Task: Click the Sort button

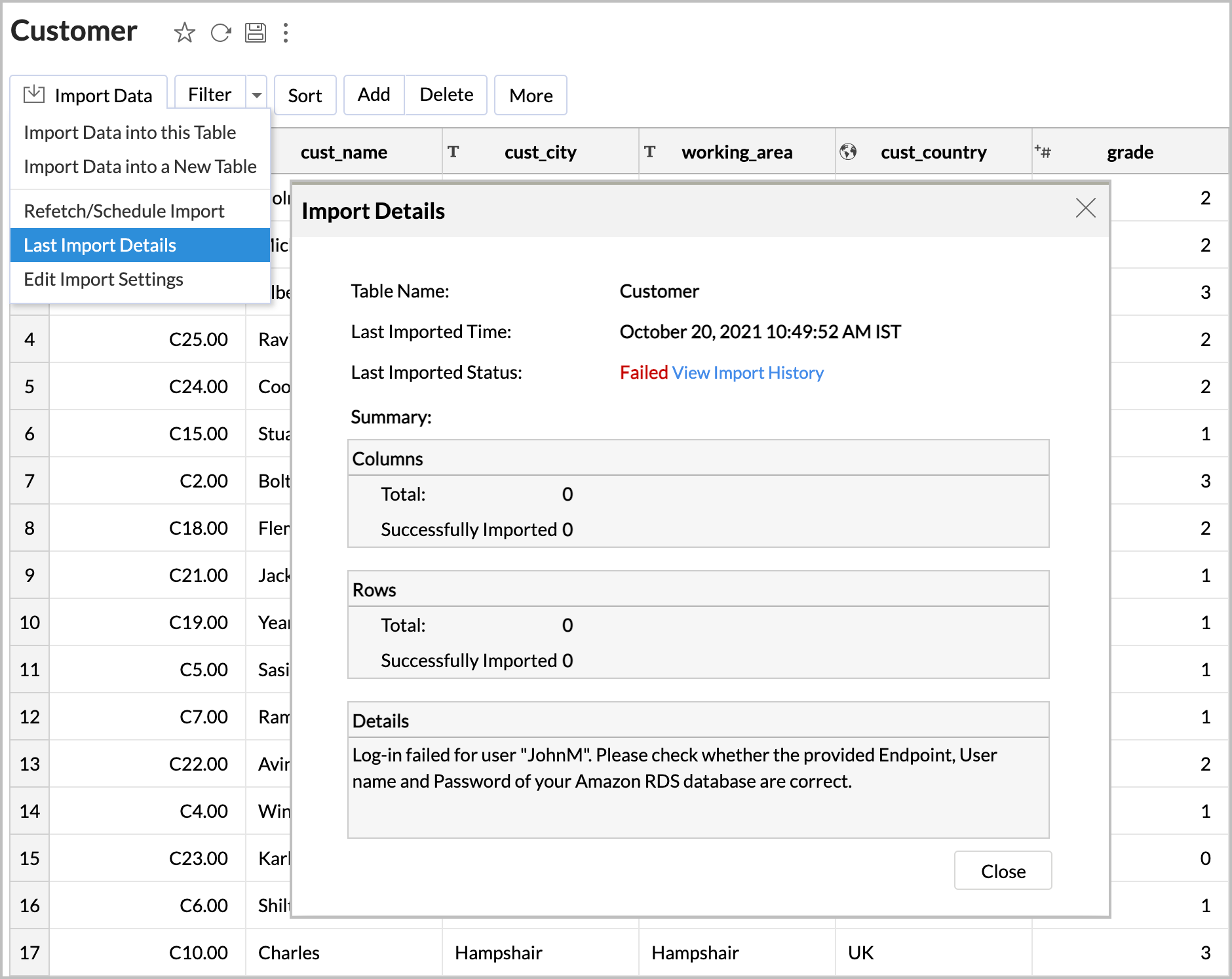Action: coord(305,94)
